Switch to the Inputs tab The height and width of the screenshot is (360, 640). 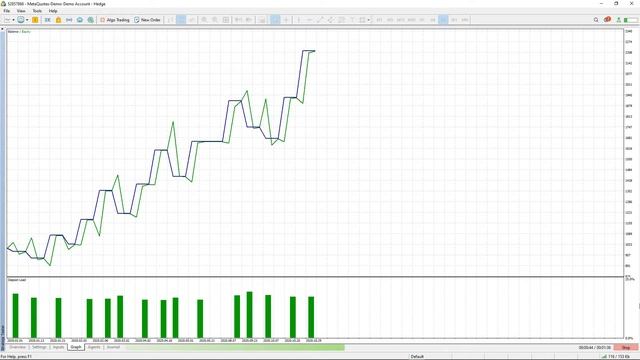(x=58, y=347)
